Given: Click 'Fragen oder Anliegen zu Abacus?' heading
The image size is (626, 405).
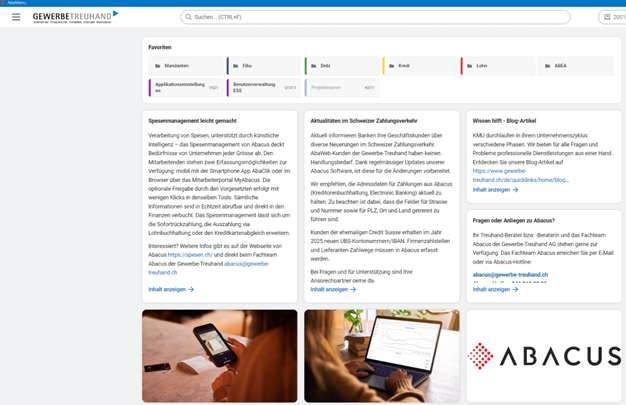Looking at the screenshot, I should (513, 220).
